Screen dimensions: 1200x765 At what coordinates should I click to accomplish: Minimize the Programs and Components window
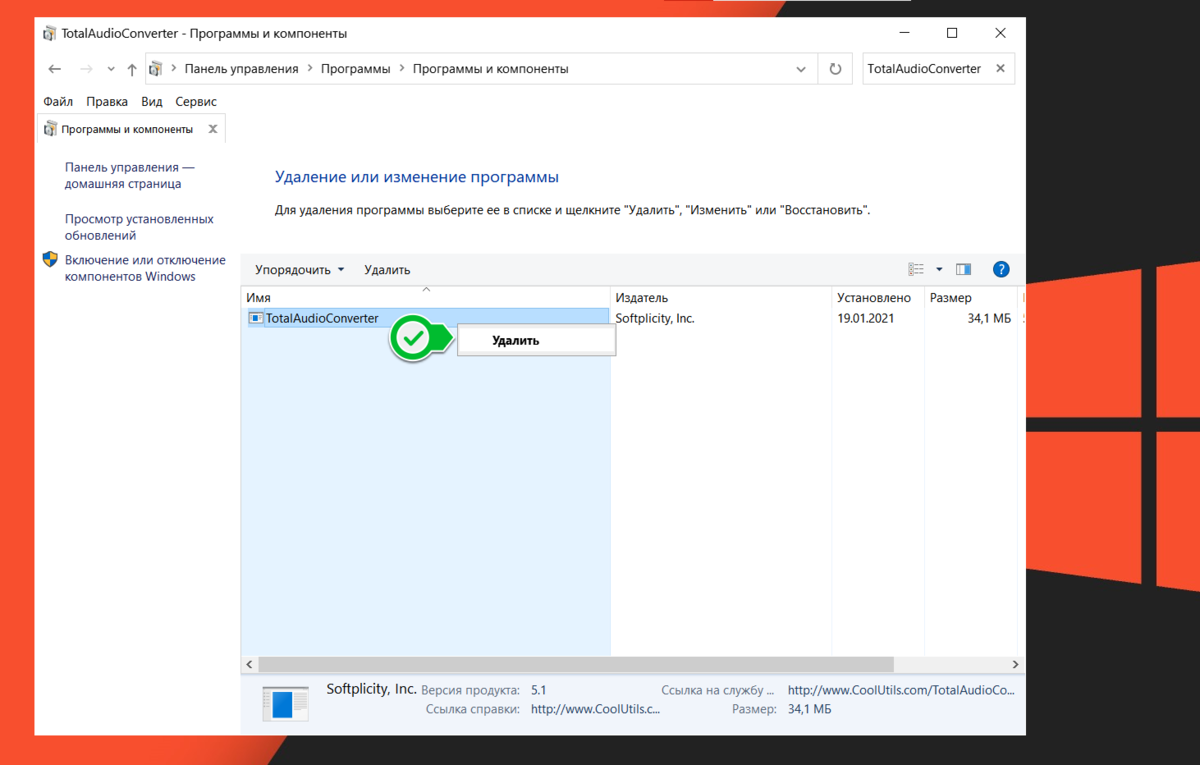point(904,33)
